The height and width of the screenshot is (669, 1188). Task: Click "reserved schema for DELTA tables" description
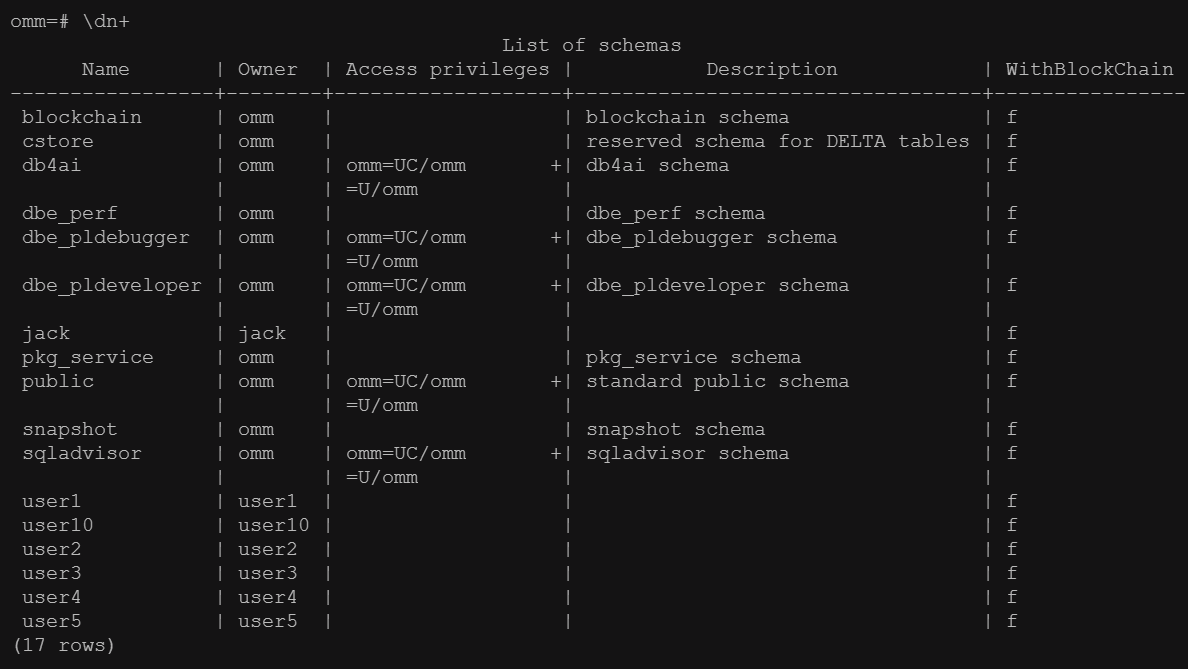(777, 141)
